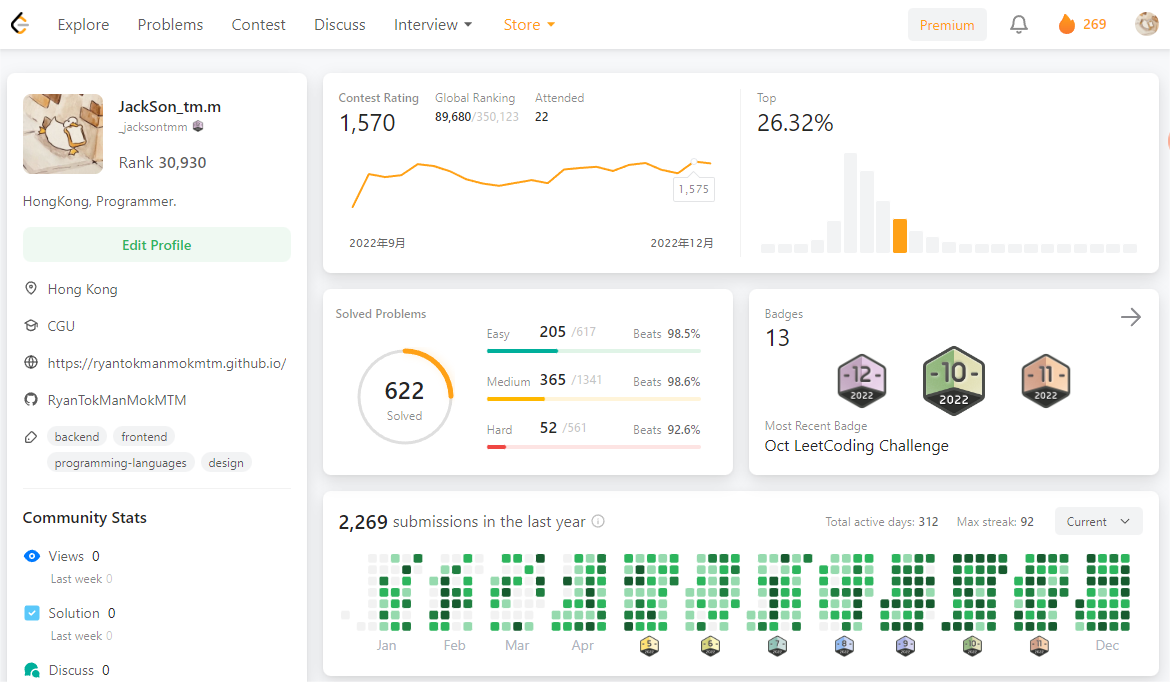Click the profile picture thumbnail

63,134
